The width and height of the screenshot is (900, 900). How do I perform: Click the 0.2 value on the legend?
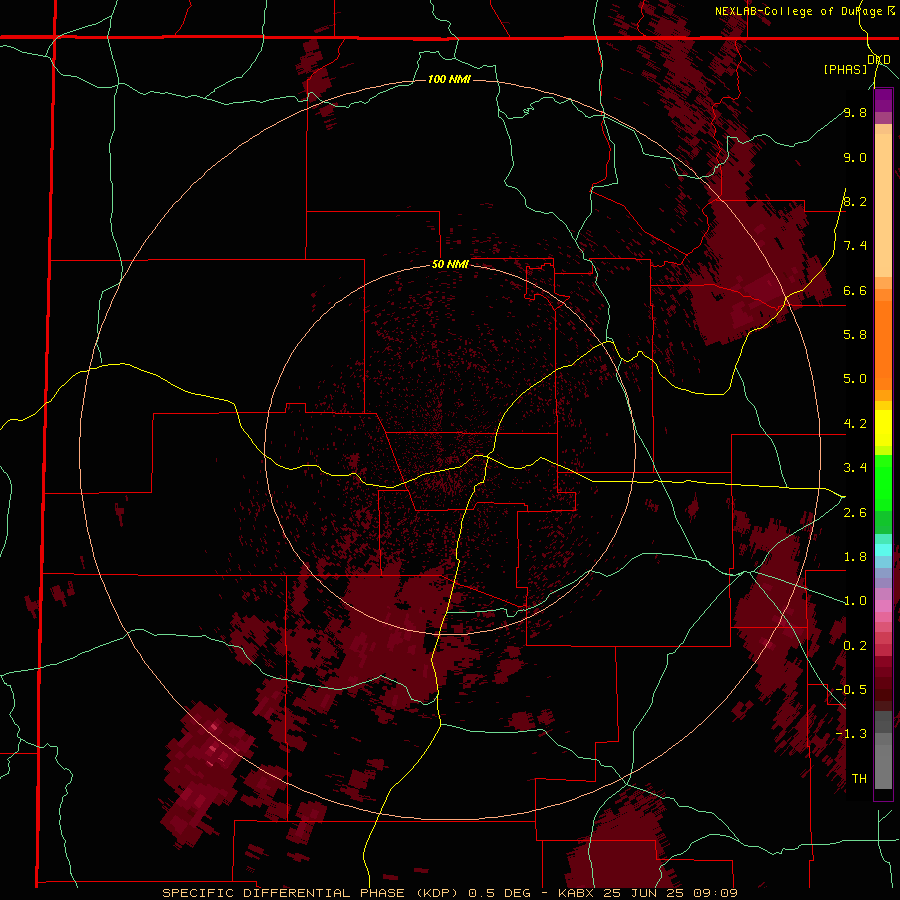pyautogui.click(x=855, y=646)
